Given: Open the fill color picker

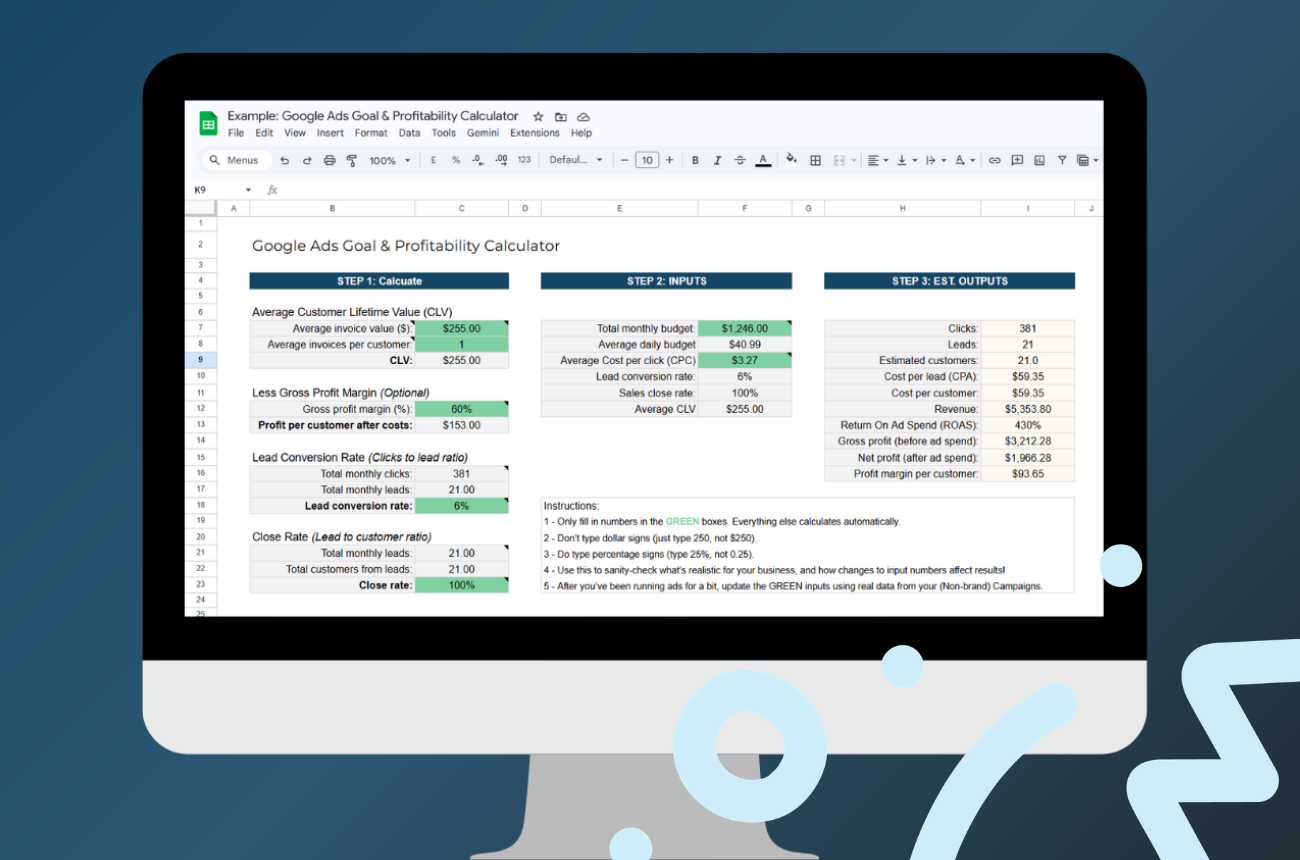Looking at the screenshot, I should coord(792,159).
